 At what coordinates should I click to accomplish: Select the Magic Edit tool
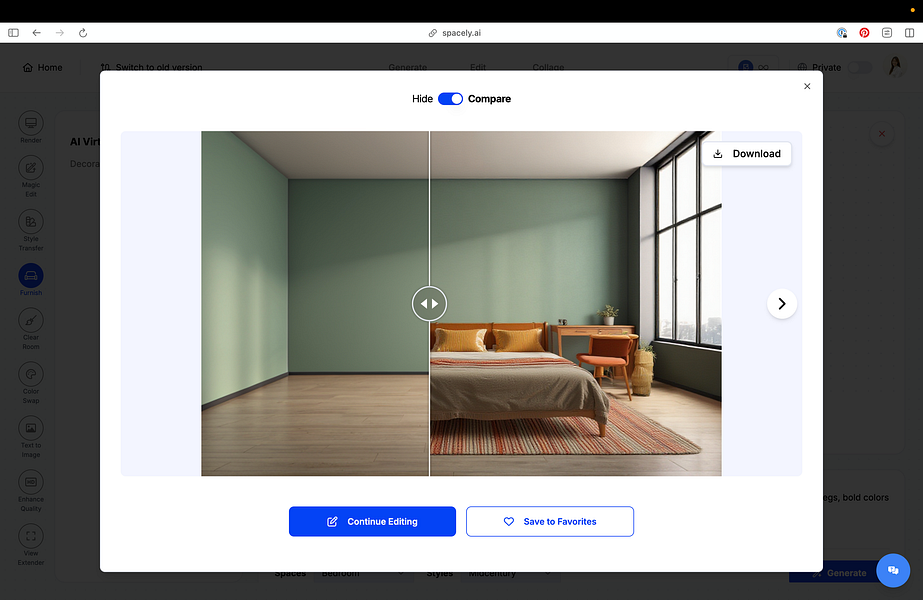(x=31, y=177)
